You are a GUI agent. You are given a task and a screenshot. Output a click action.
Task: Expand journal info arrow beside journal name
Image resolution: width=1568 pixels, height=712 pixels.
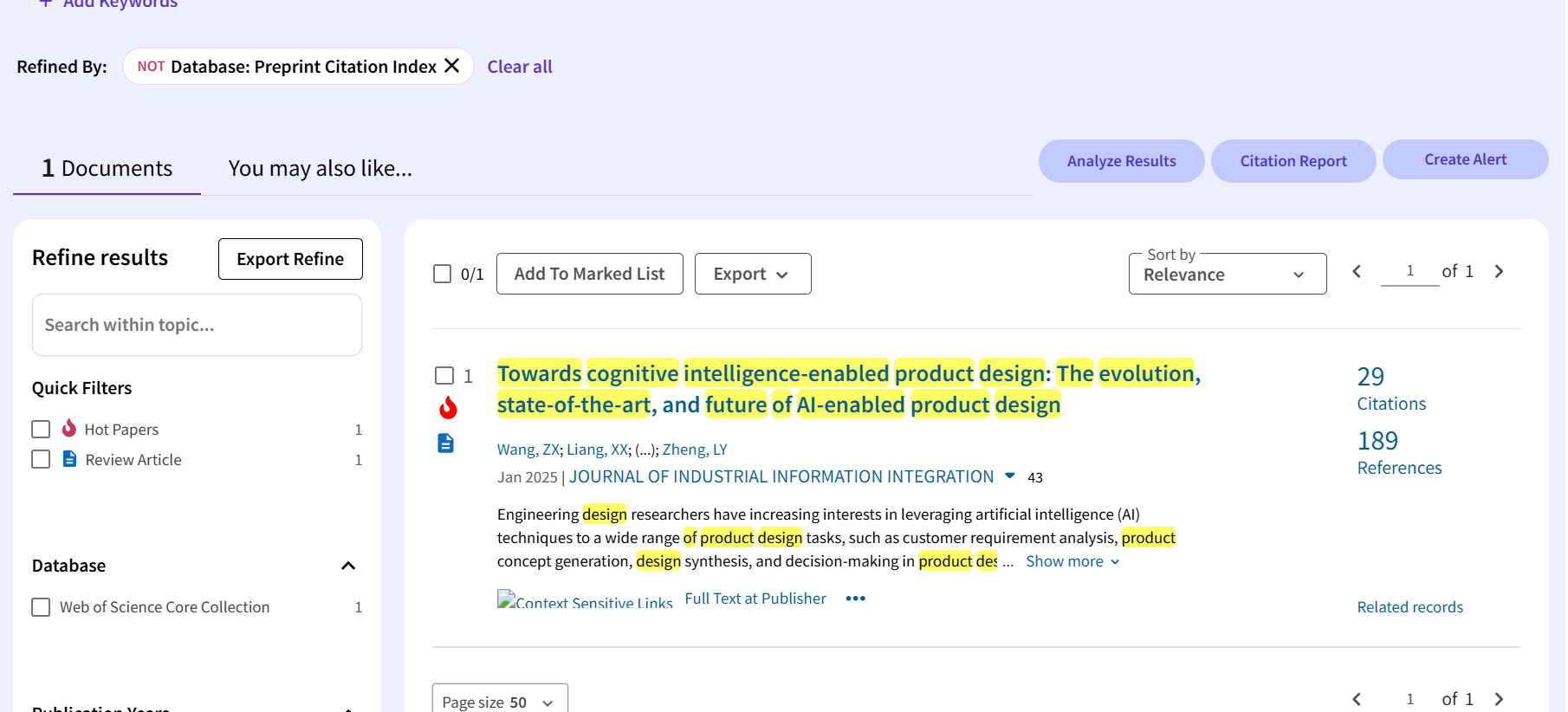pos(1009,476)
